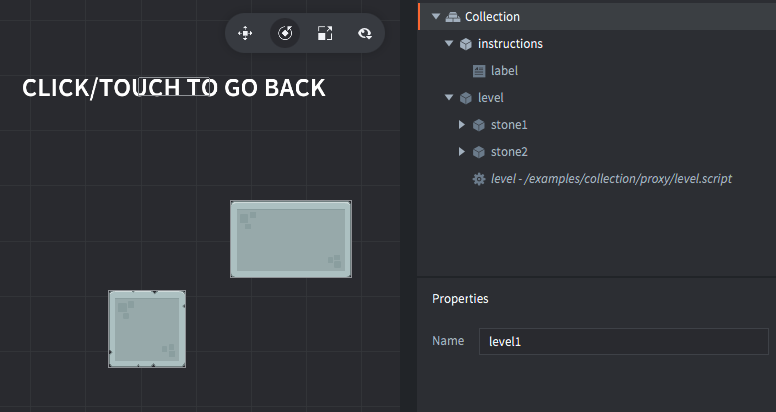
Task: Select the level.script entry in the outline
Action: click(611, 179)
